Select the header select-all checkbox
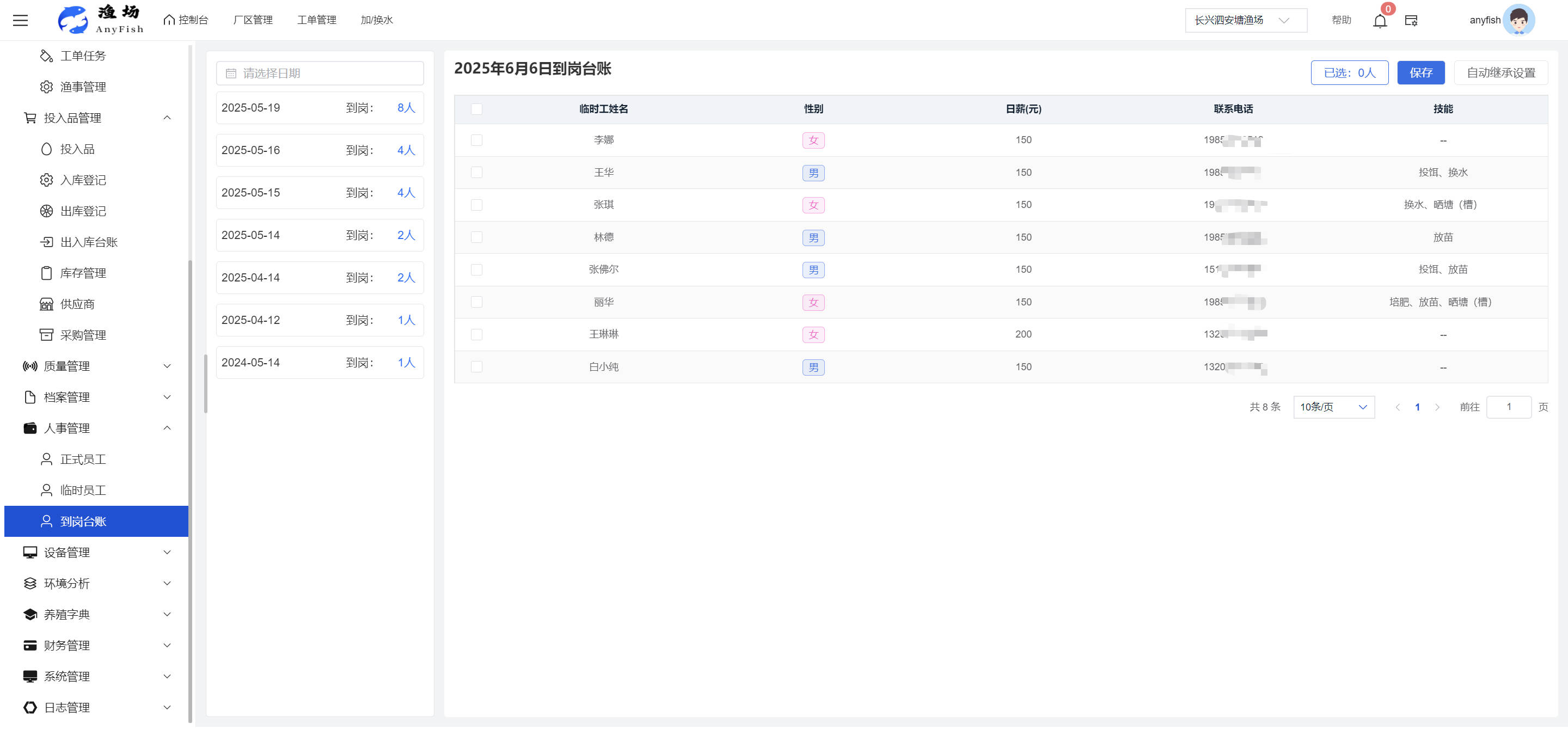This screenshot has width=1568, height=735. click(x=476, y=109)
